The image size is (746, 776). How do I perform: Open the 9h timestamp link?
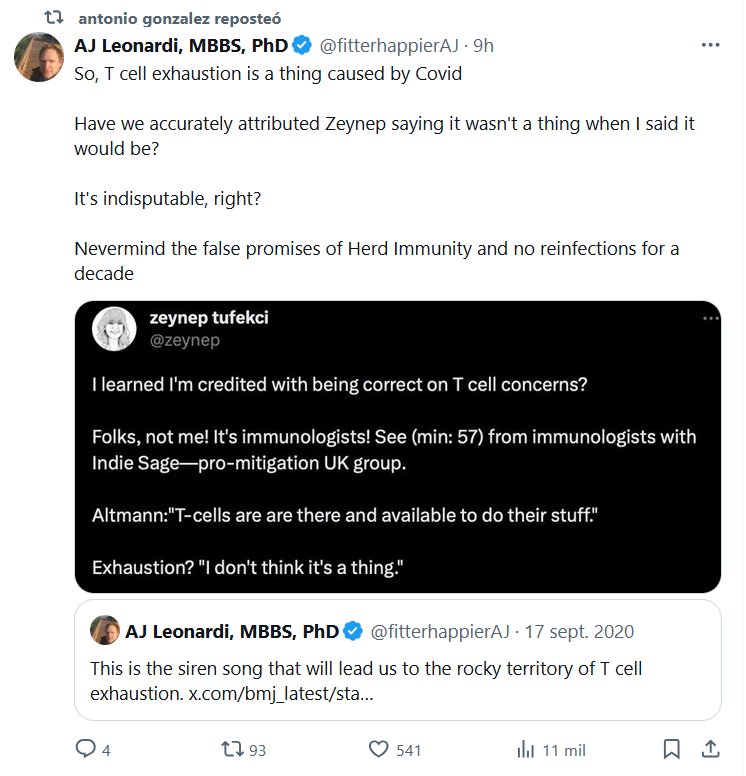(484, 45)
